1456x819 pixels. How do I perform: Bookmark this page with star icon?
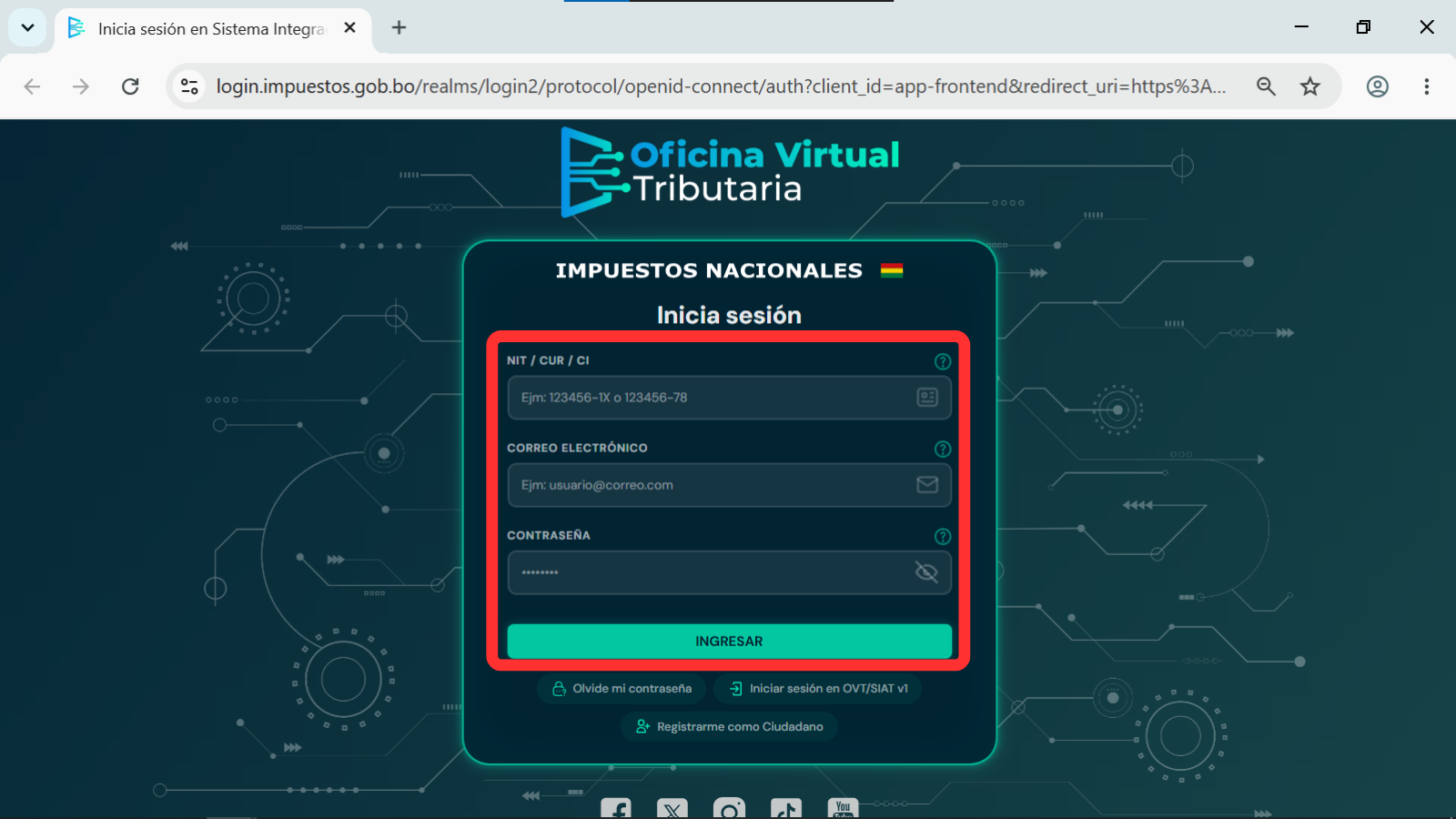point(1309,86)
